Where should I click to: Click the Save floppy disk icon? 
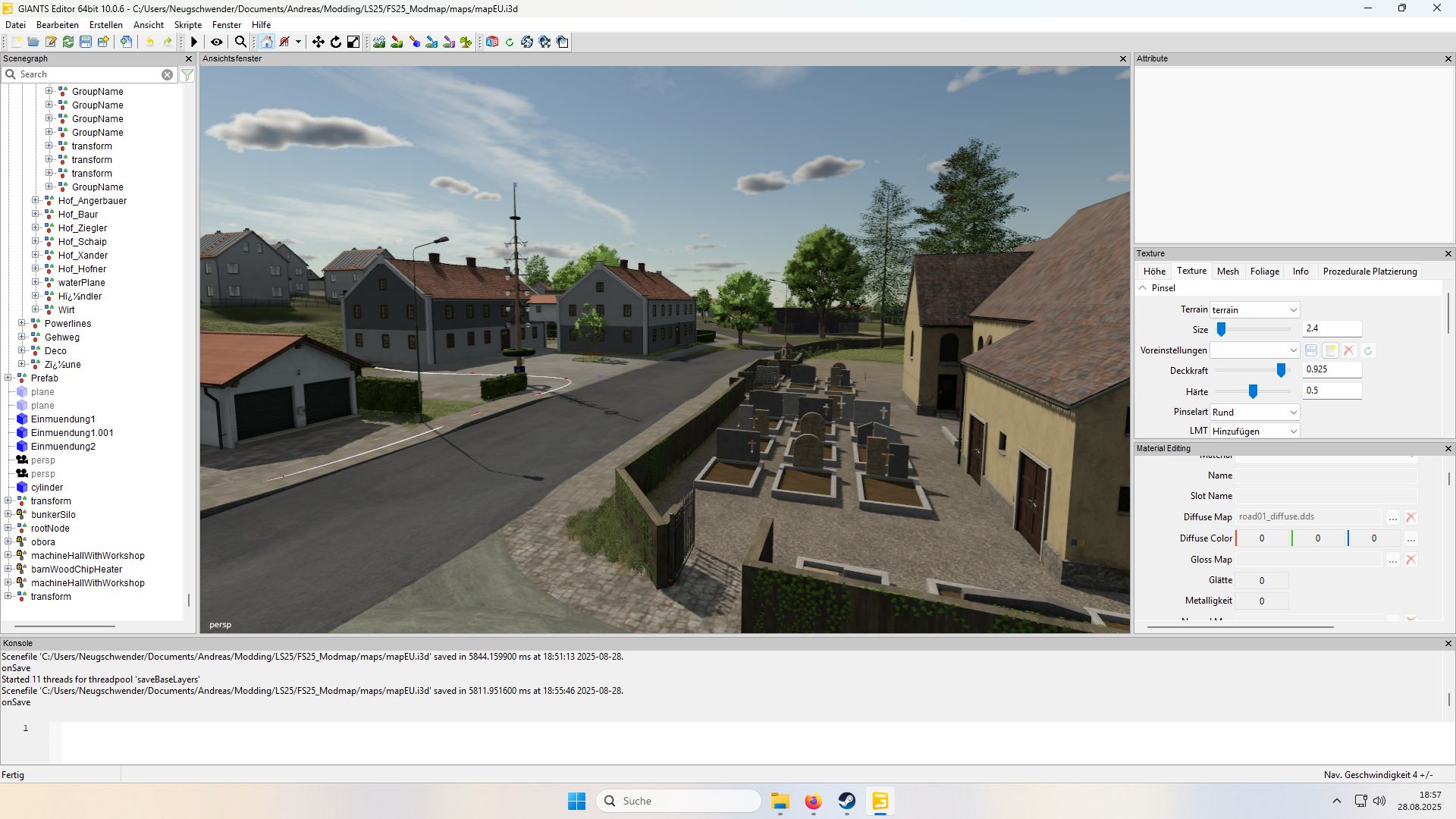pyautogui.click(x=86, y=42)
